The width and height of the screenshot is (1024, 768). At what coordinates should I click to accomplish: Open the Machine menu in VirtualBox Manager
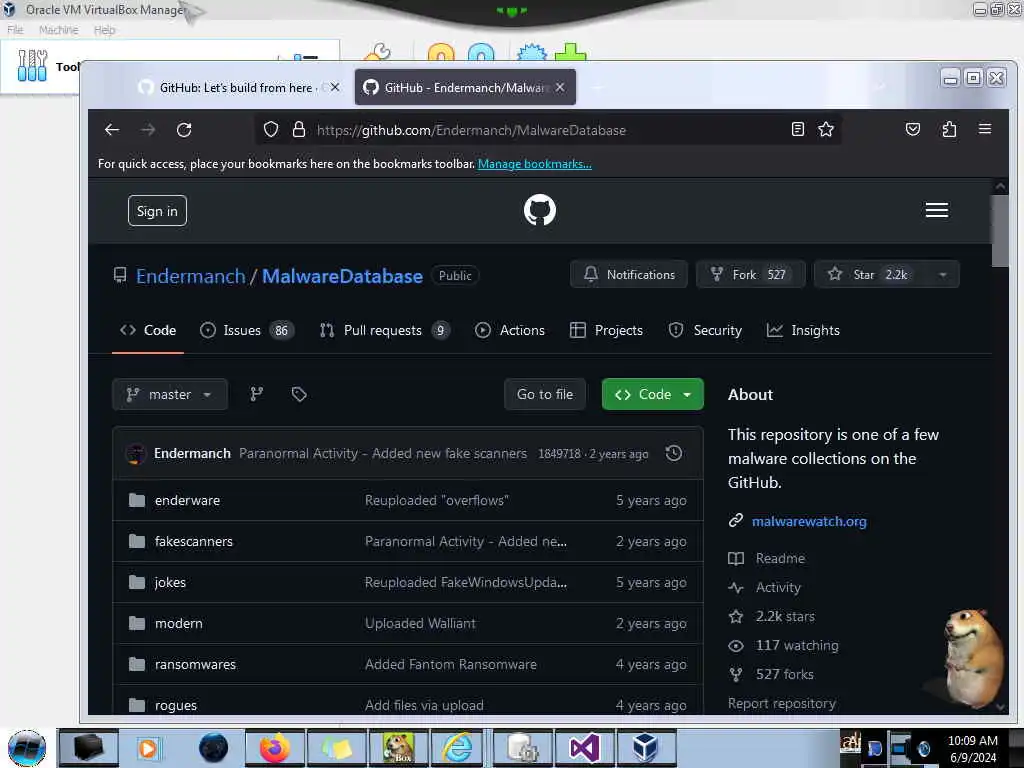click(58, 30)
